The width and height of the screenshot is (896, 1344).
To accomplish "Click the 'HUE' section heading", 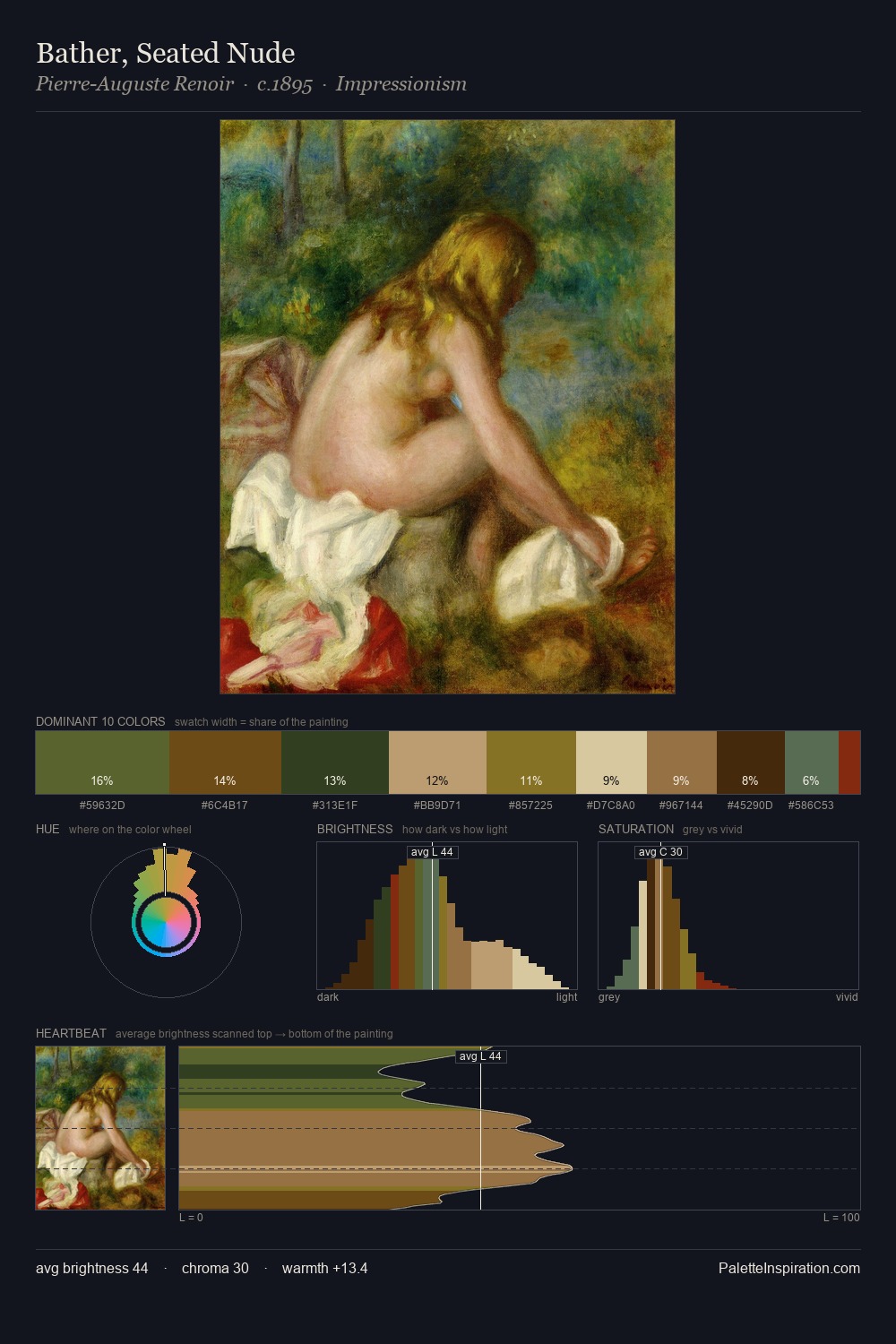I will pos(47,829).
